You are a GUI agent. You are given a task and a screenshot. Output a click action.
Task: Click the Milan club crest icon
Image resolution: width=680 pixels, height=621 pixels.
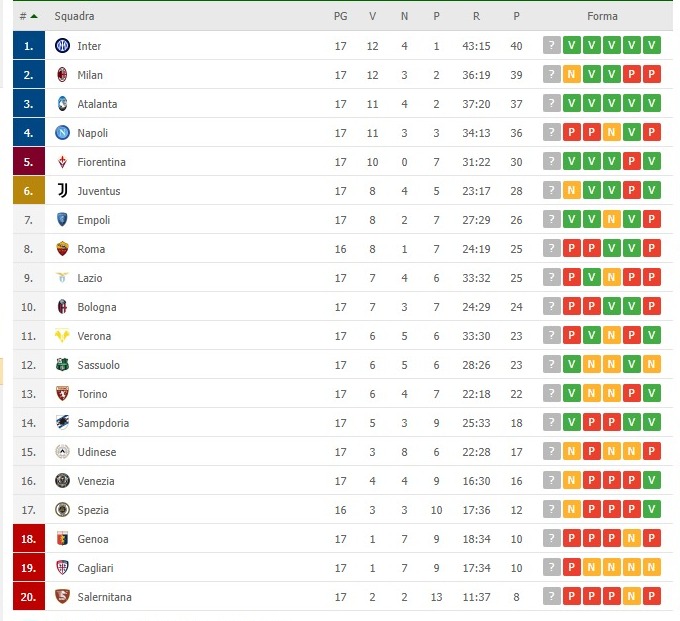pos(62,75)
